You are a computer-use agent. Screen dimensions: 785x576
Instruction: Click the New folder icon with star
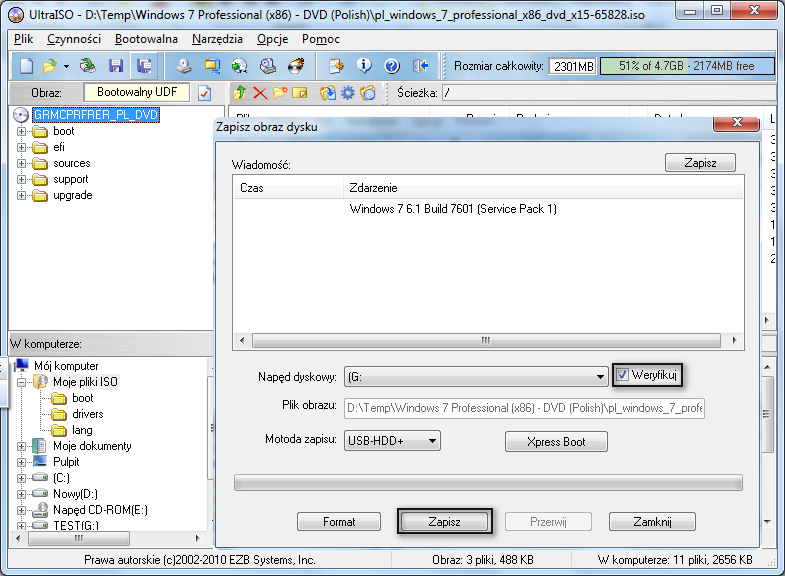pyautogui.click(x=280, y=93)
